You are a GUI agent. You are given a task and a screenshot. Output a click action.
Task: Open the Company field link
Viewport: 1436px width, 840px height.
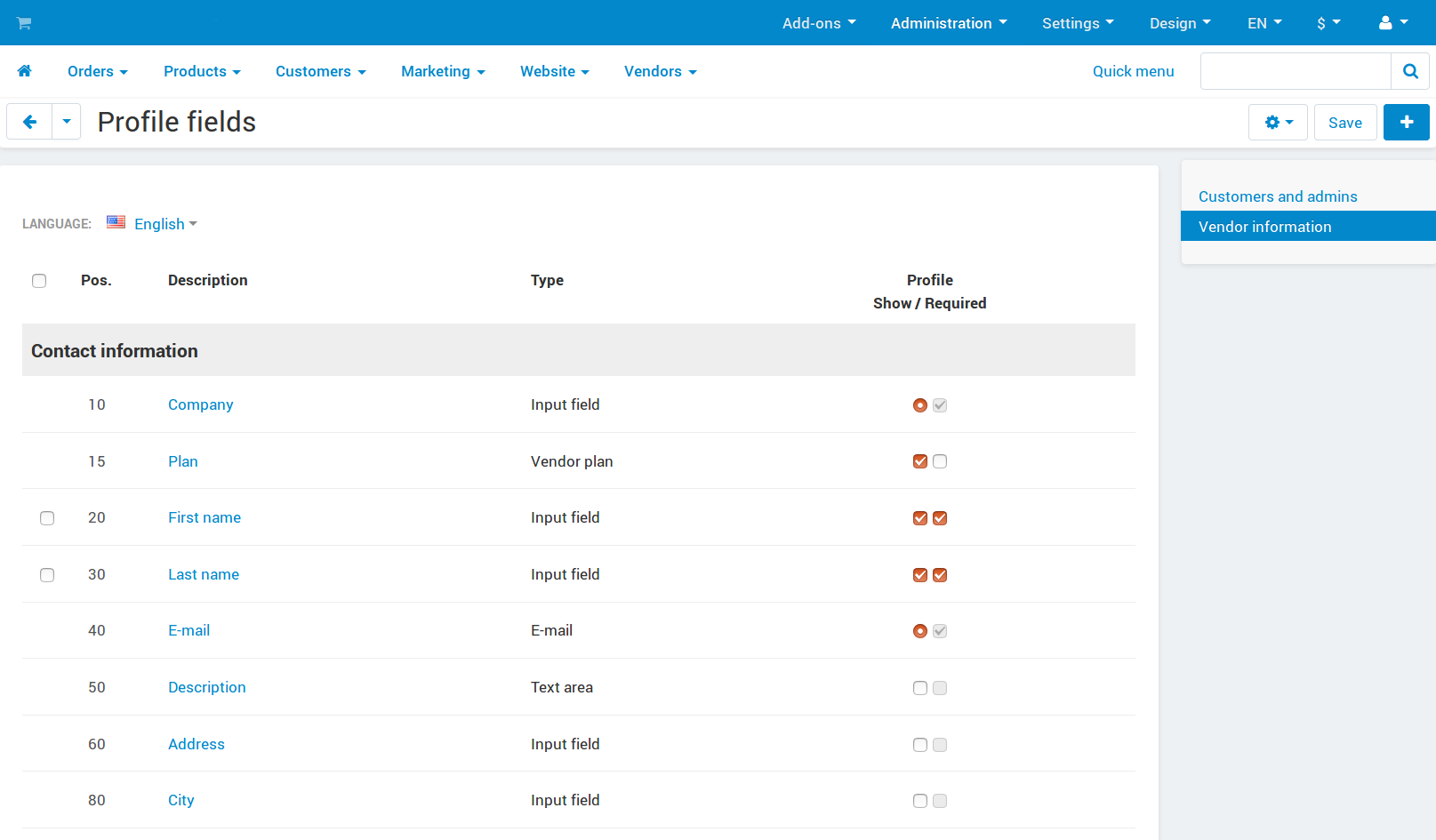(201, 404)
